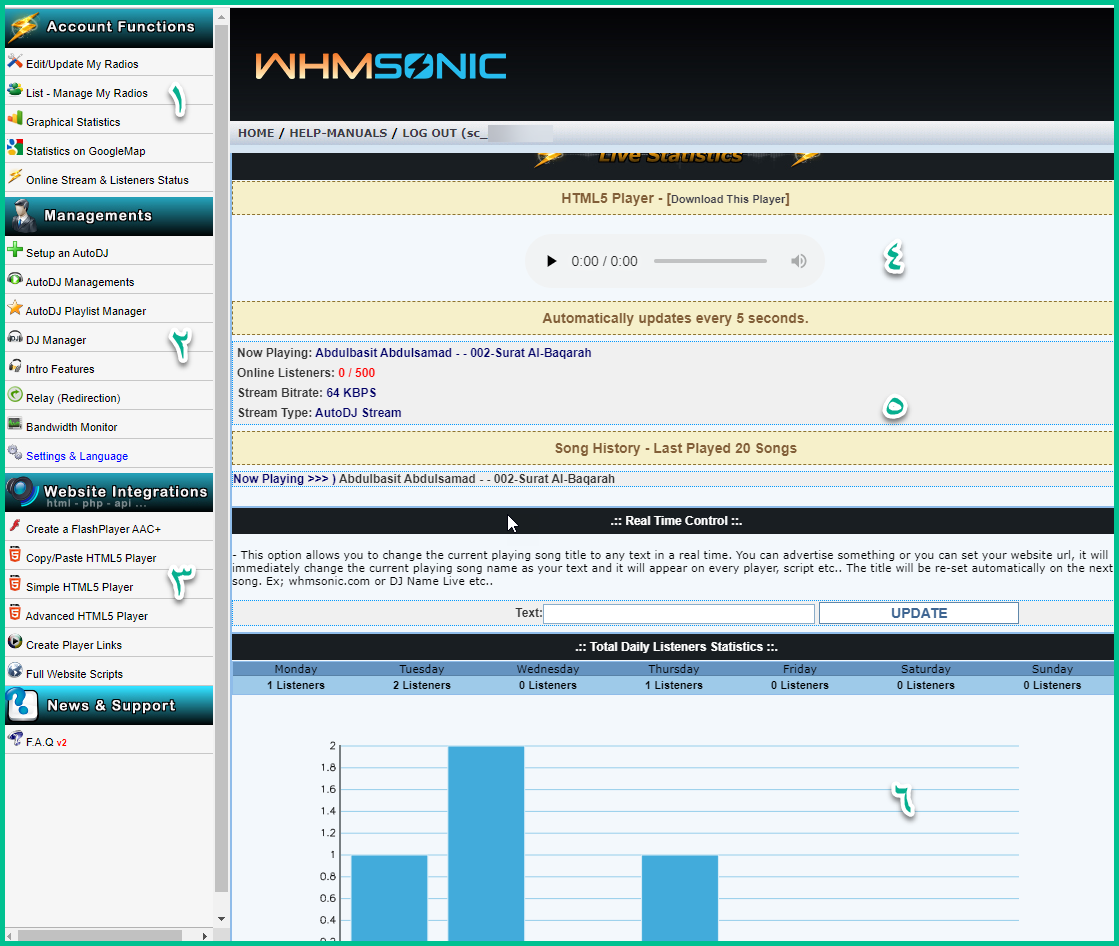This screenshot has height=946, width=1119.
Task: Click the HTML5 player seek bar
Action: tap(710, 261)
